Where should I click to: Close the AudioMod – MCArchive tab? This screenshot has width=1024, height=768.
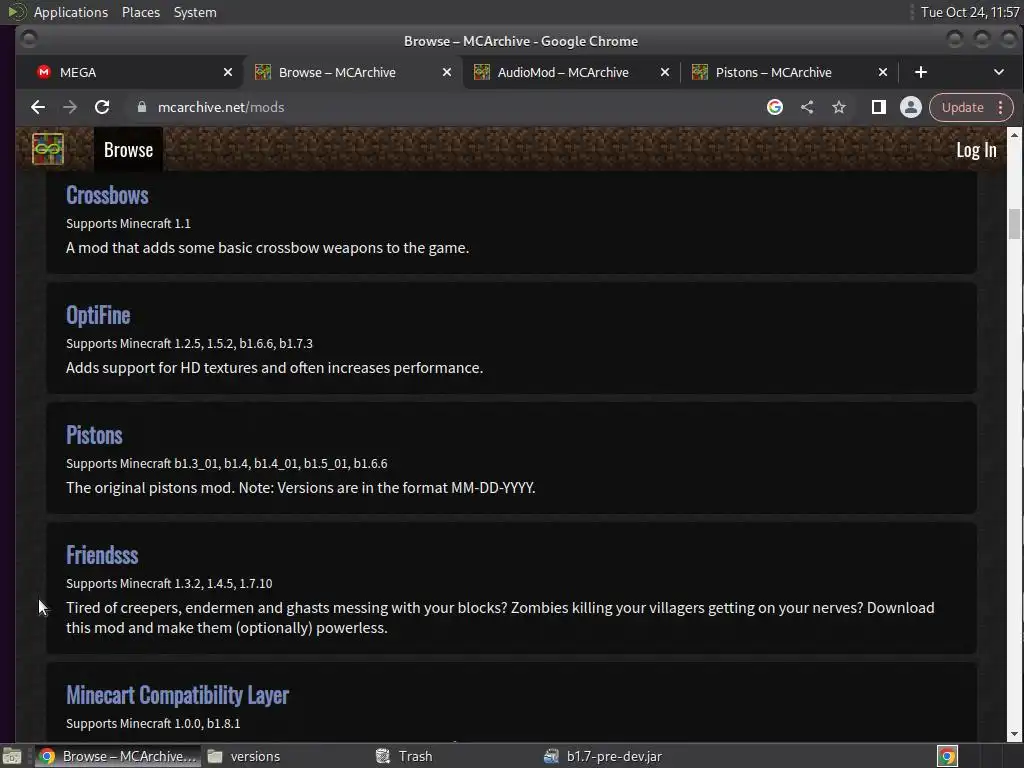point(665,72)
